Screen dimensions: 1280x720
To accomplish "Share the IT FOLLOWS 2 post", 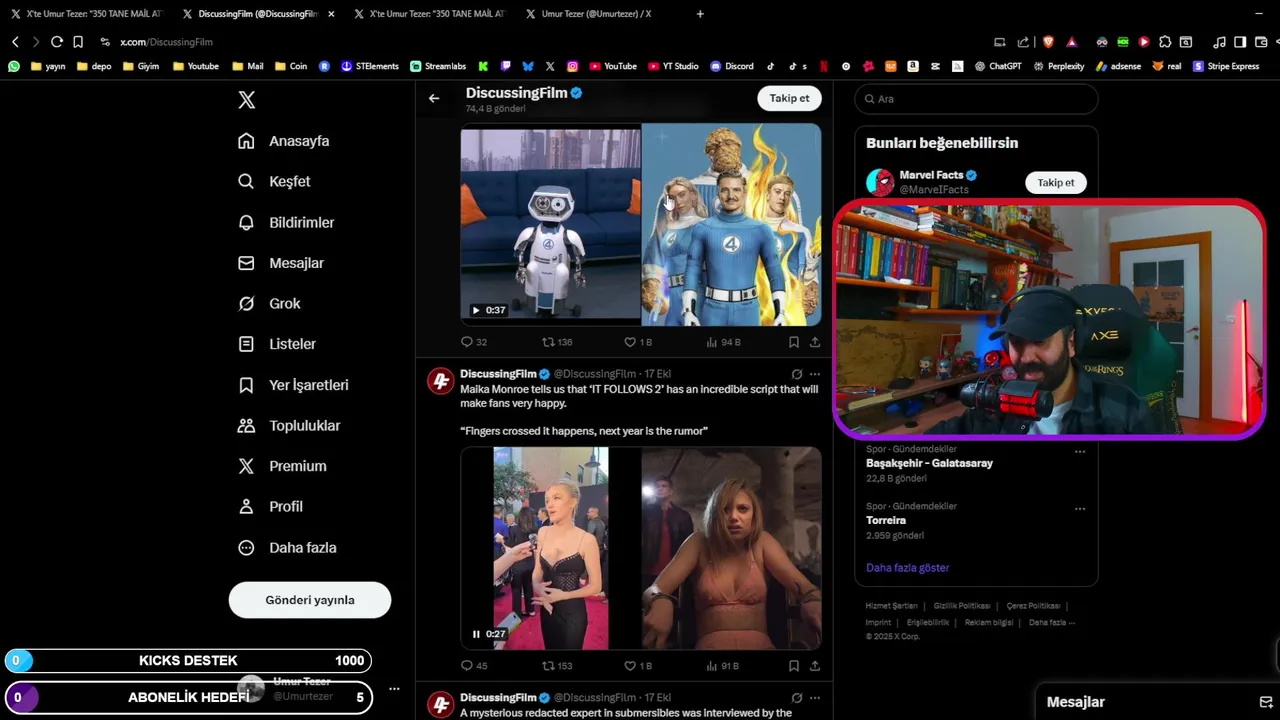I will tap(815, 666).
